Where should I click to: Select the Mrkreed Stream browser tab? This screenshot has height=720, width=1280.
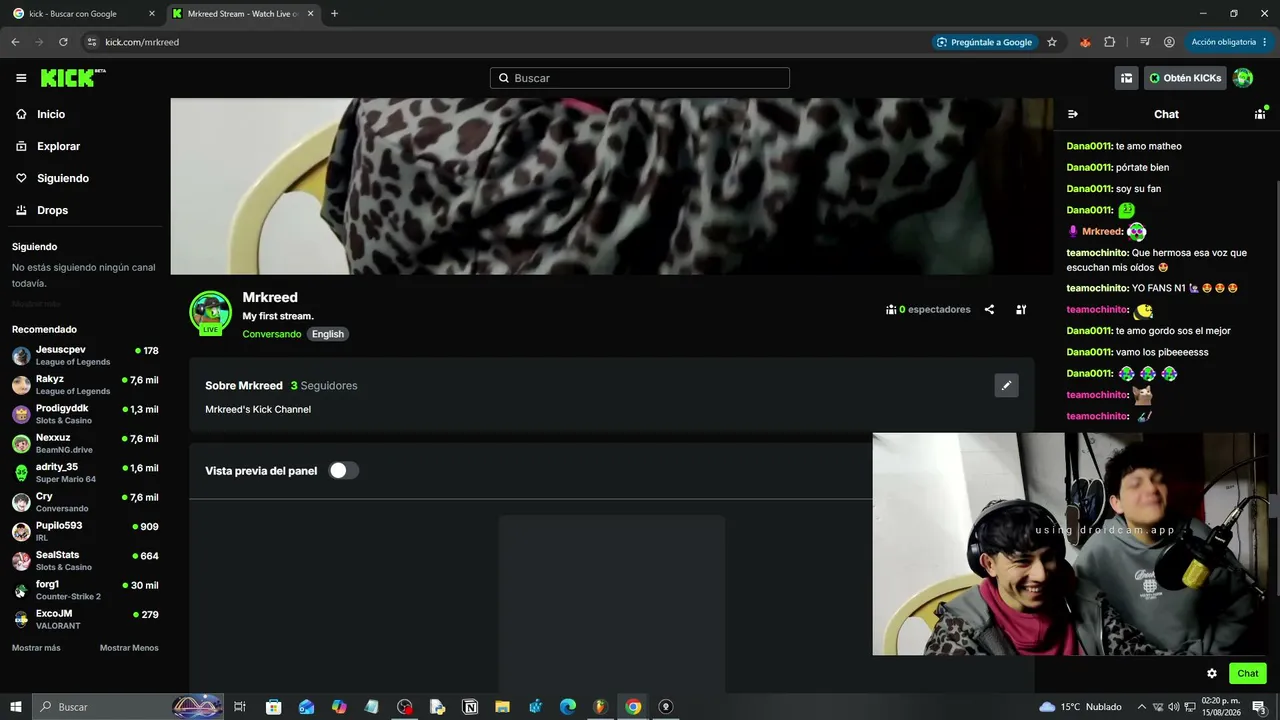click(x=243, y=14)
